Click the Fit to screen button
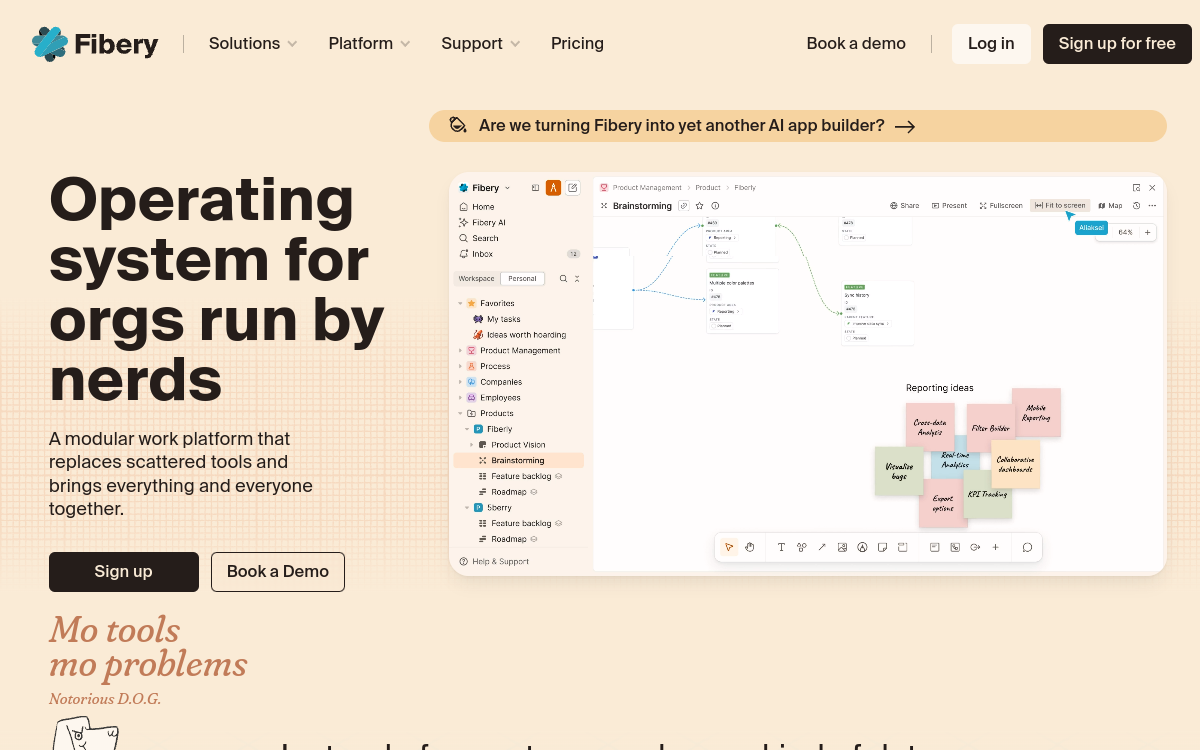Viewport: 1200px width, 750px height. click(x=1060, y=205)
